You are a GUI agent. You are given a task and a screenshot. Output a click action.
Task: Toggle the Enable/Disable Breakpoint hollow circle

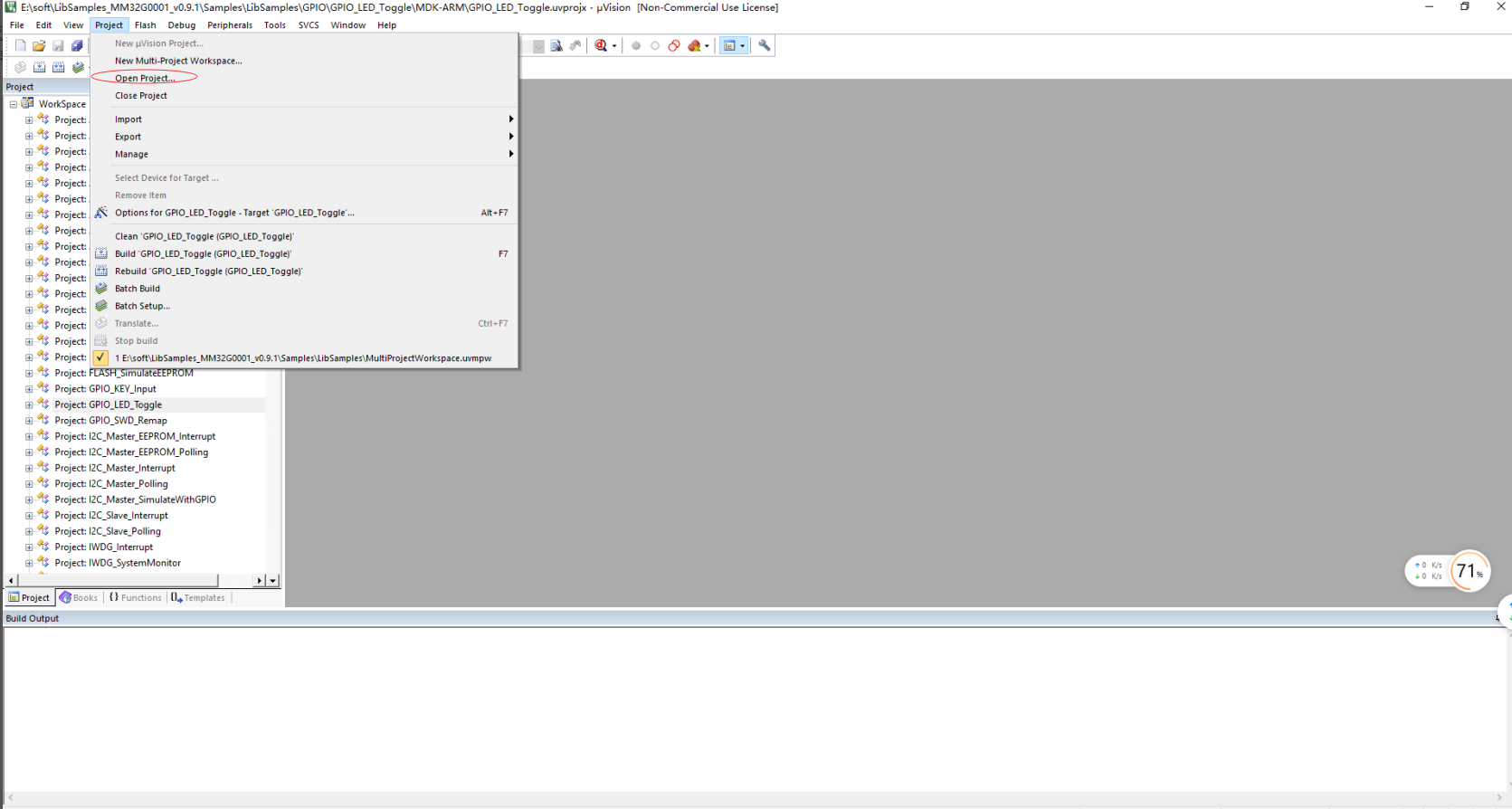click(x=655, y=45)
